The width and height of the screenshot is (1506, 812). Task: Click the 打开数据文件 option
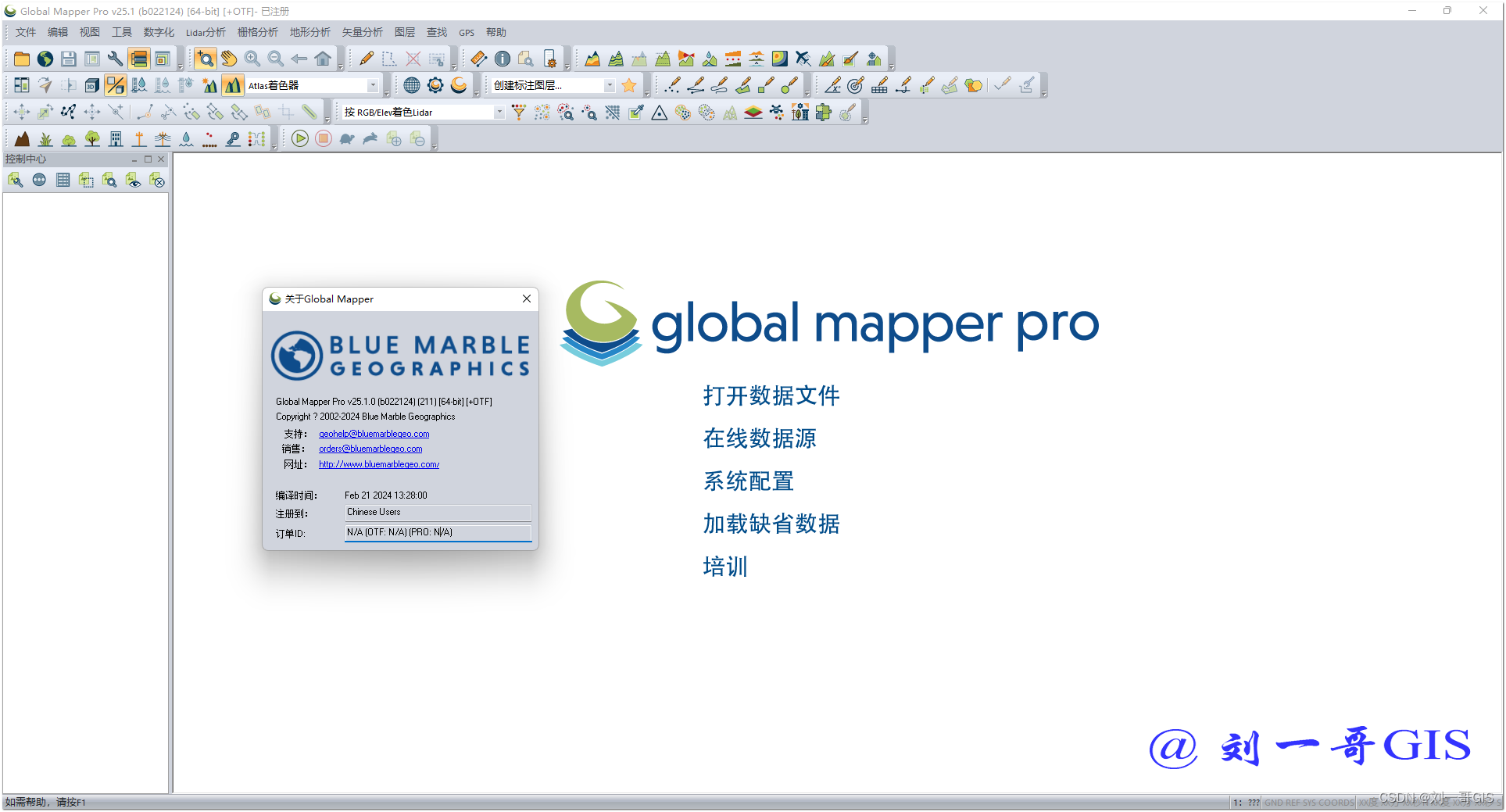771,396
